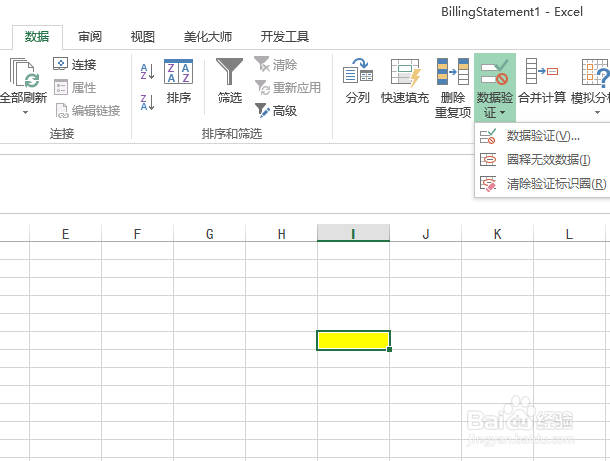Select column G header
The height and width of the screenshot is (461, 610).
[209, 234]
